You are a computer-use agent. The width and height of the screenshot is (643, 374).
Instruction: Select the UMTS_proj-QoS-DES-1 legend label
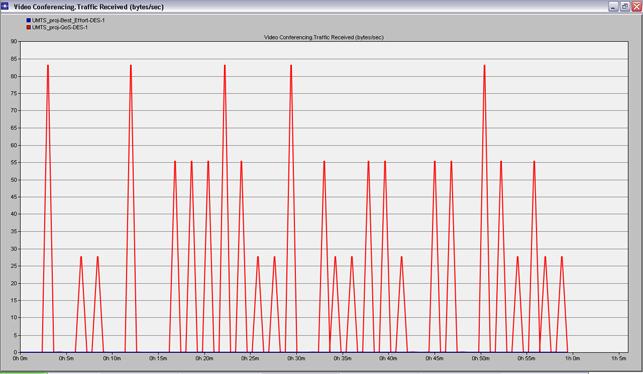(60, 27)
